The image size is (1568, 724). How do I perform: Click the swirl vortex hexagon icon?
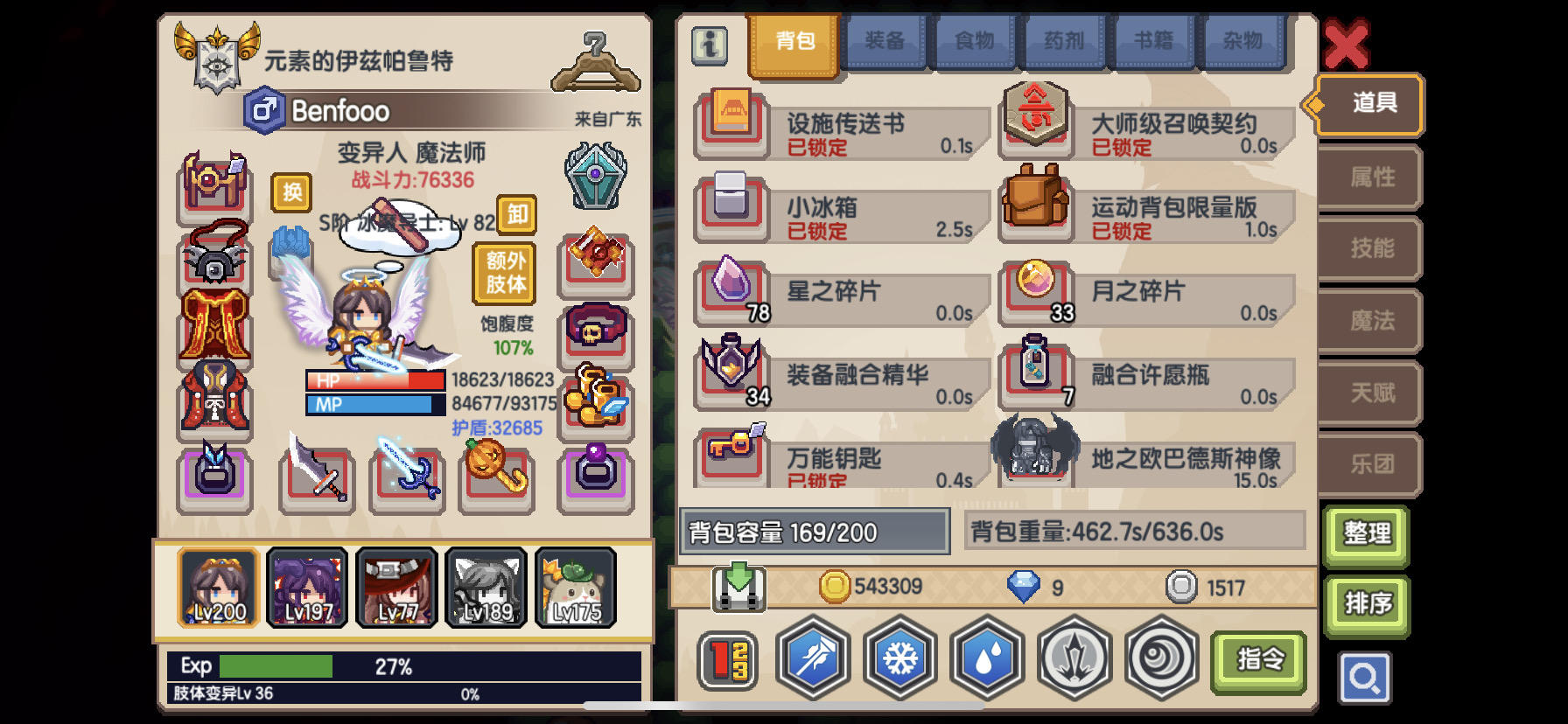1161,658
